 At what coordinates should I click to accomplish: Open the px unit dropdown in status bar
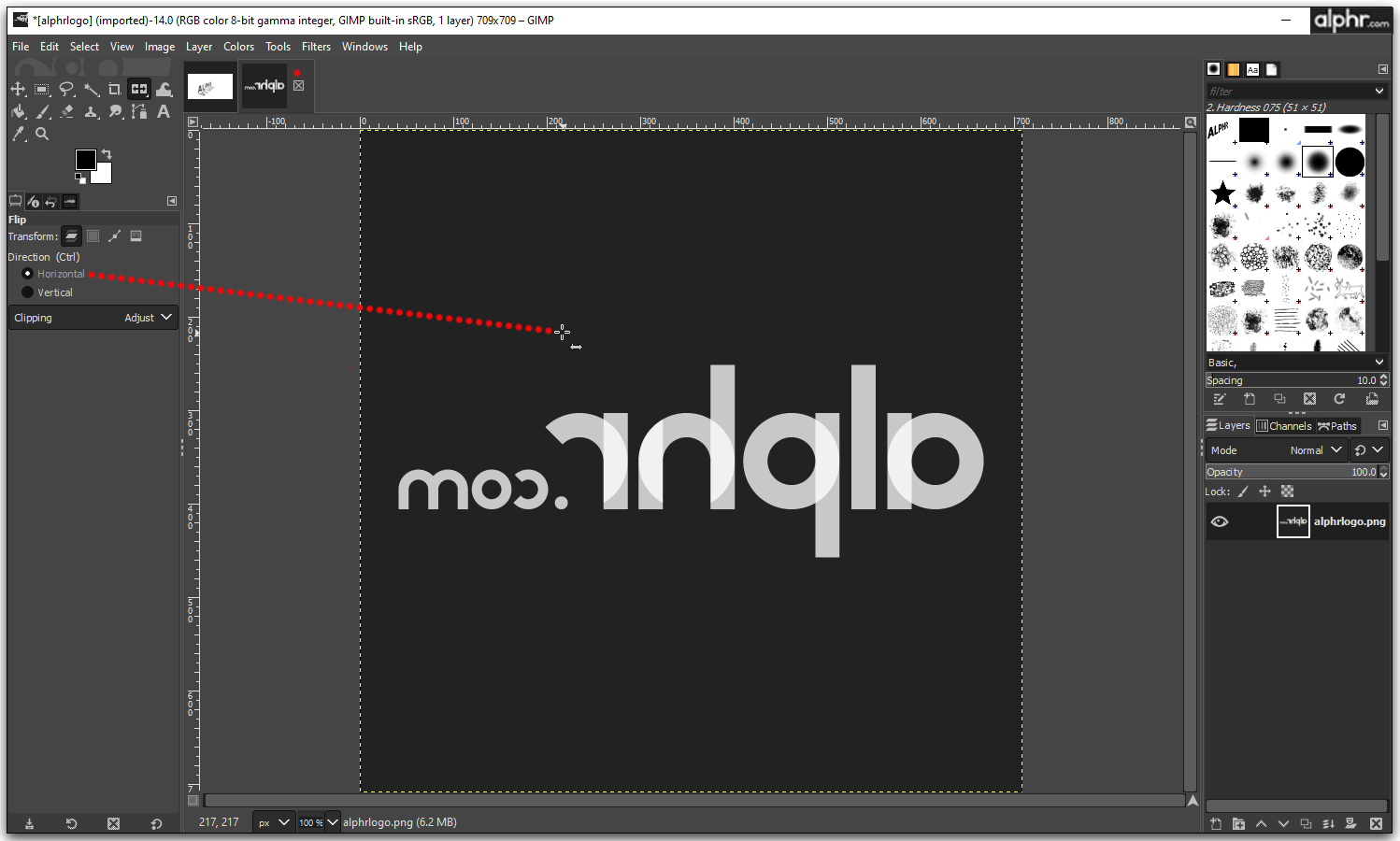(x=274, y=822)
